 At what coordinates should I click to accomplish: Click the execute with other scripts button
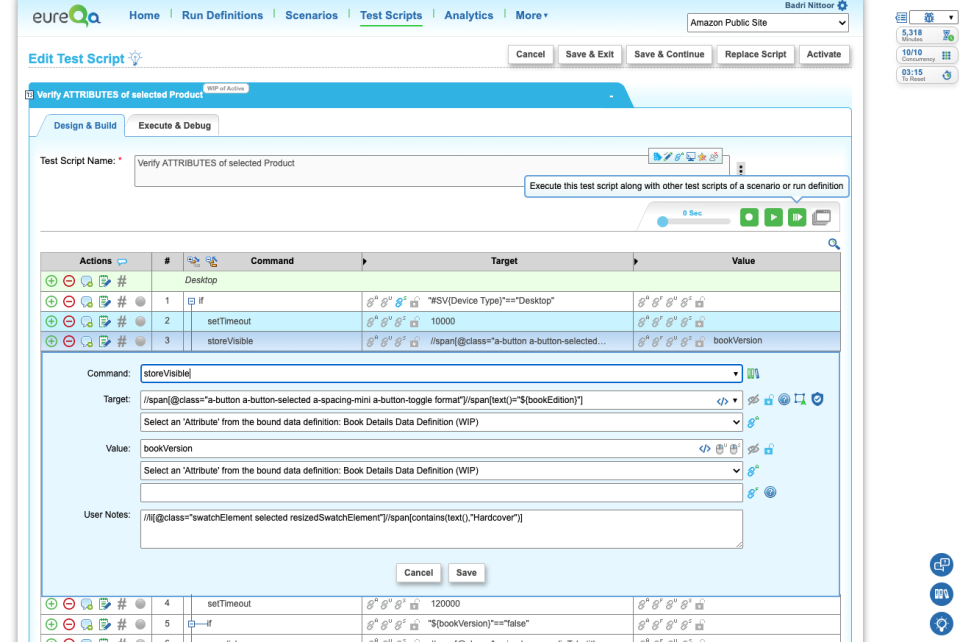[x=797, y=217]
